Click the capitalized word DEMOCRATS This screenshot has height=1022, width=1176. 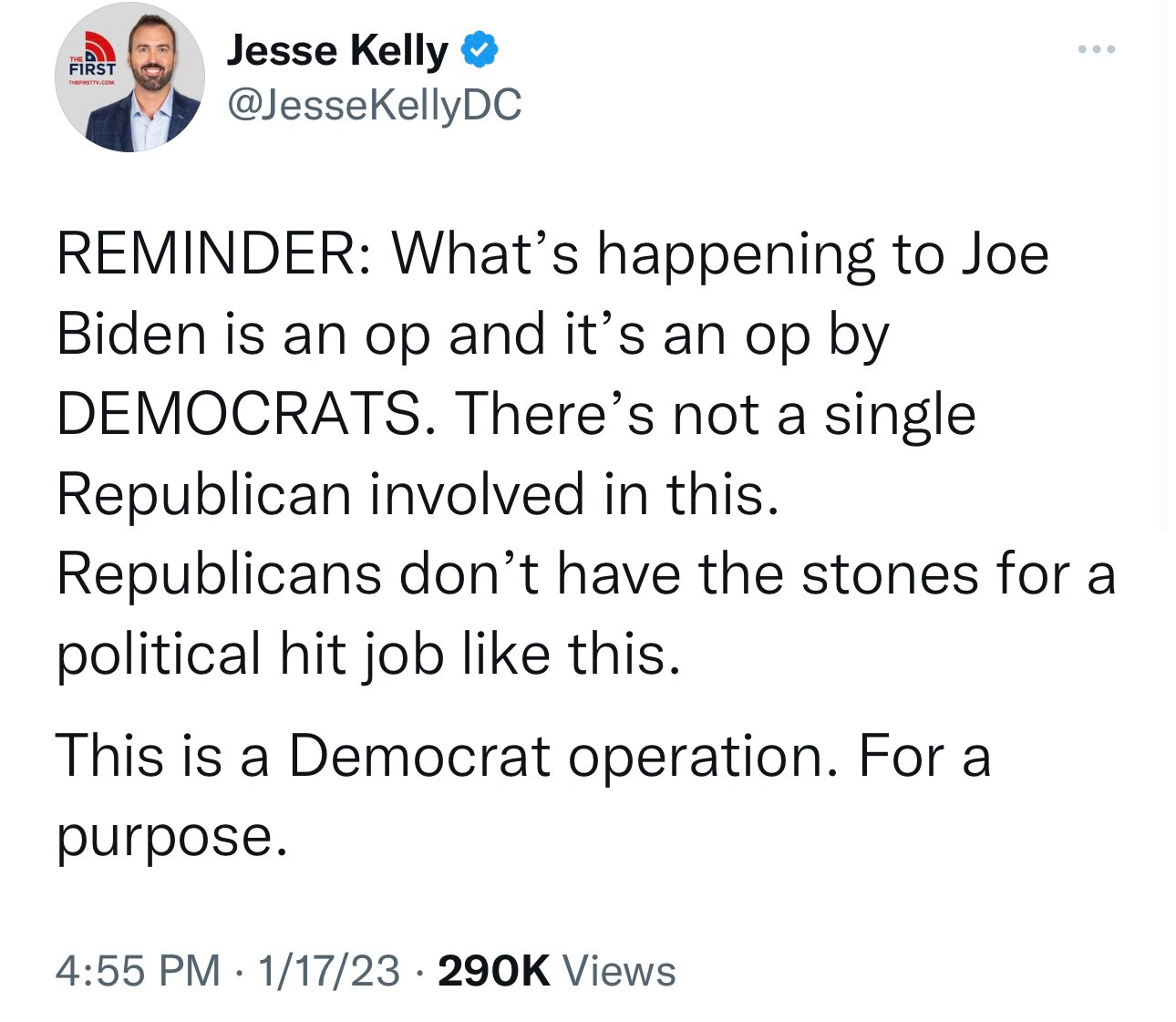pyautogui.click(x=238, y=414)
